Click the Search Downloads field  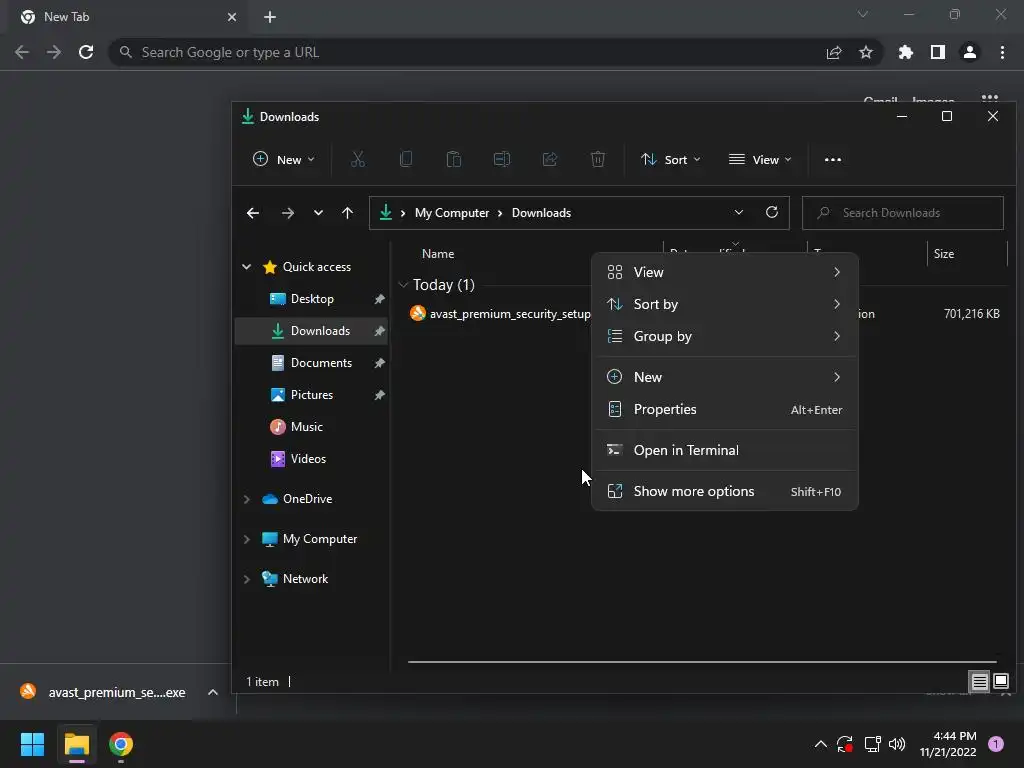903,213
